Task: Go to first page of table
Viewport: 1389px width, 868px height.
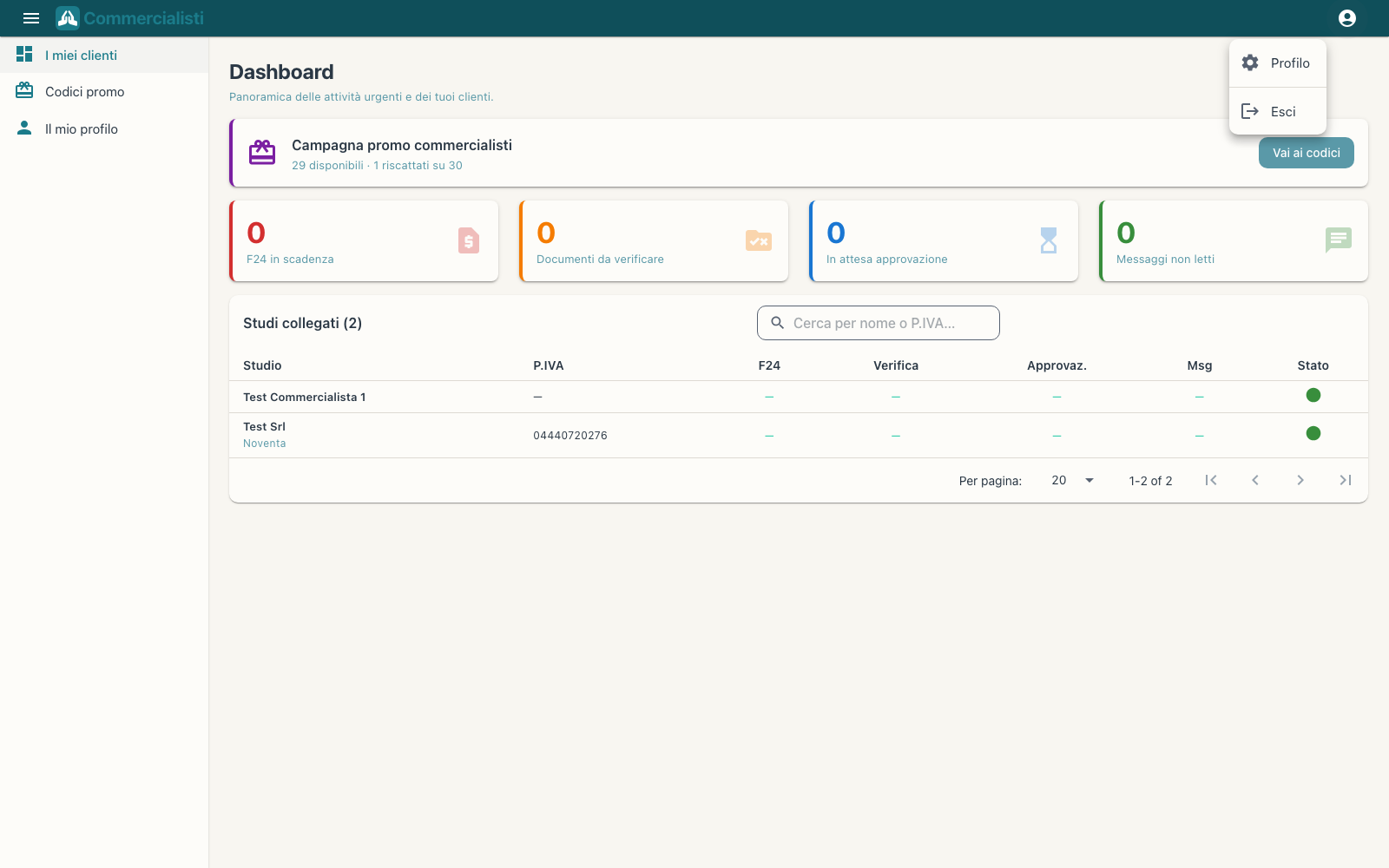Action: (1211, 480)
